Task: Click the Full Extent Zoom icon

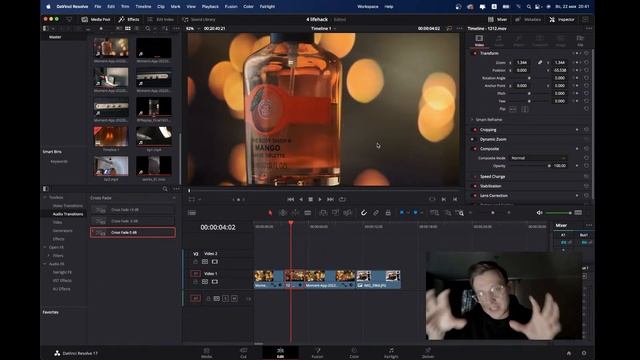Action: pyautogui.click(x=434, y=213)
